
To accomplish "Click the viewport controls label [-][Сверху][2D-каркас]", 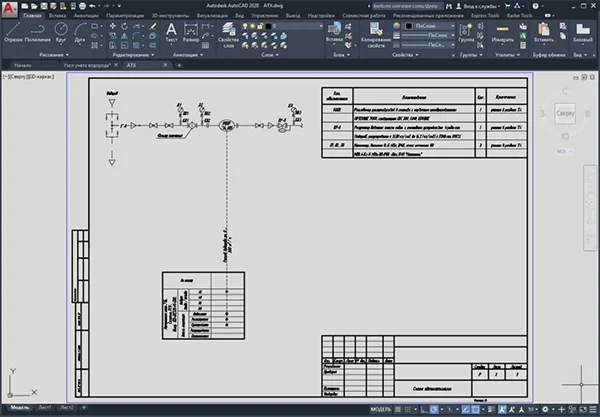I will 29,77.
